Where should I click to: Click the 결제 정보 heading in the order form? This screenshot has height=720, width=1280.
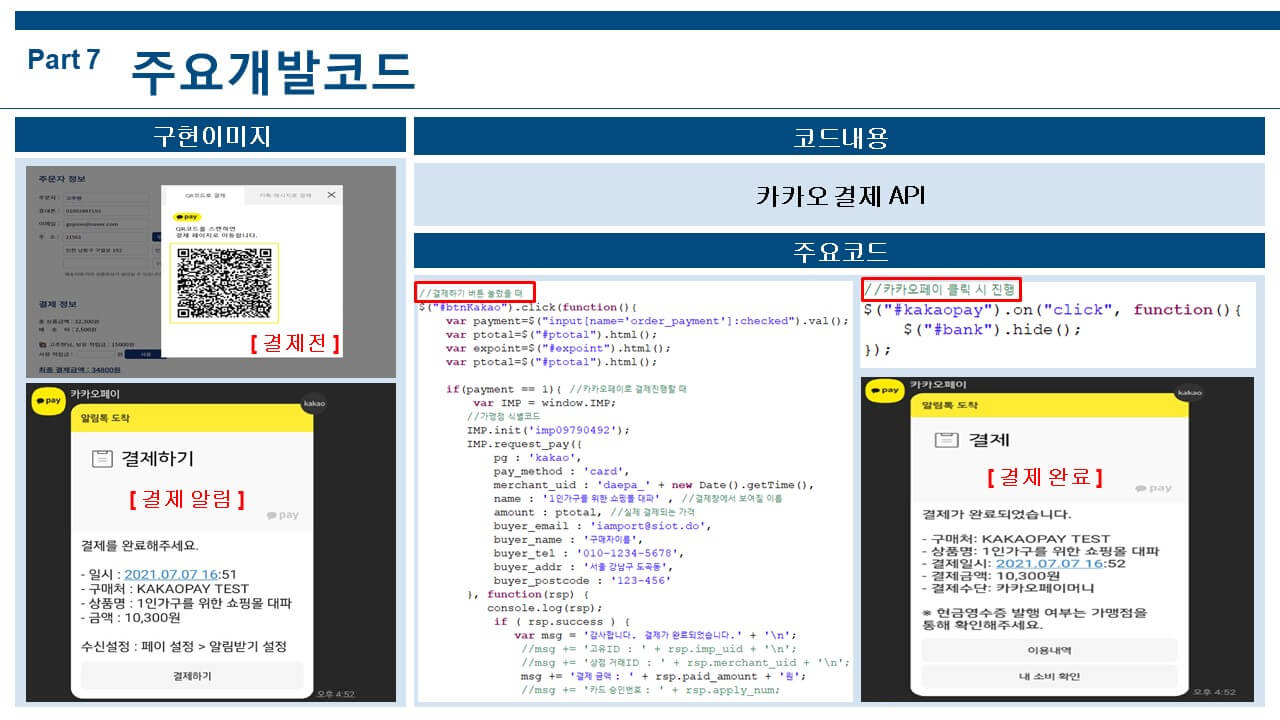coord(58,304)
